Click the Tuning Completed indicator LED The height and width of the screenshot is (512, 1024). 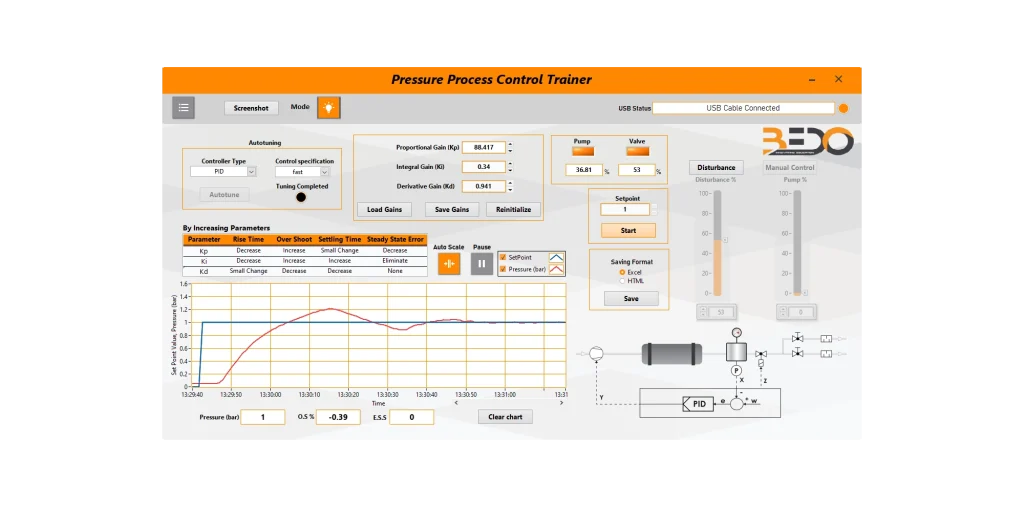301,197
